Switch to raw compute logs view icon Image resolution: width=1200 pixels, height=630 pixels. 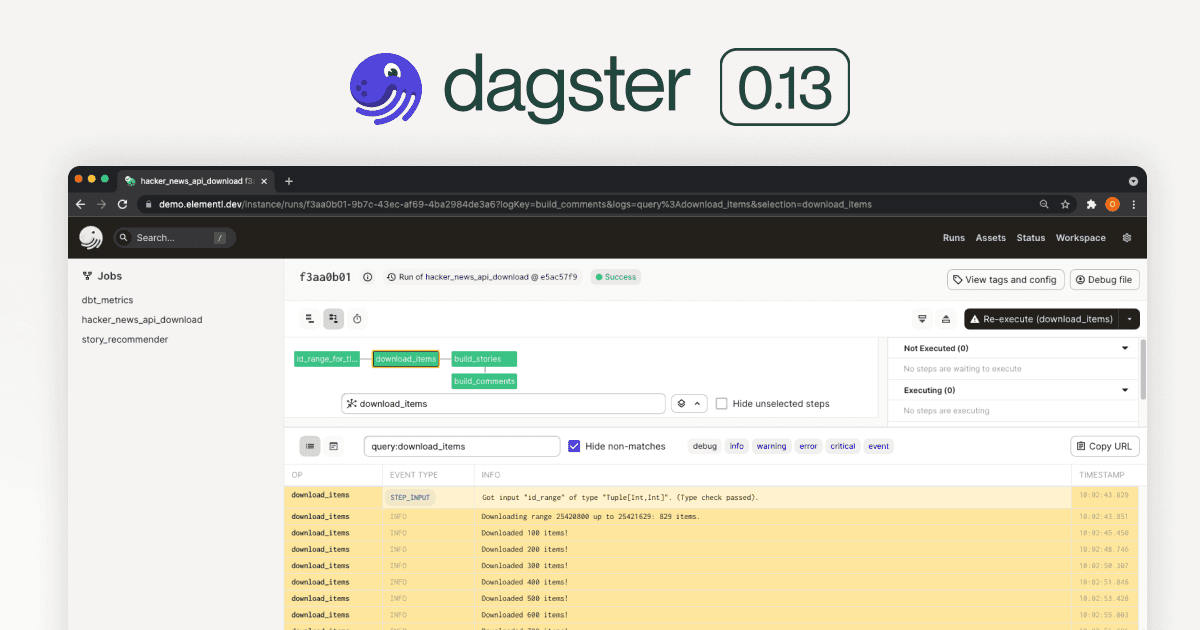(334, 446)
